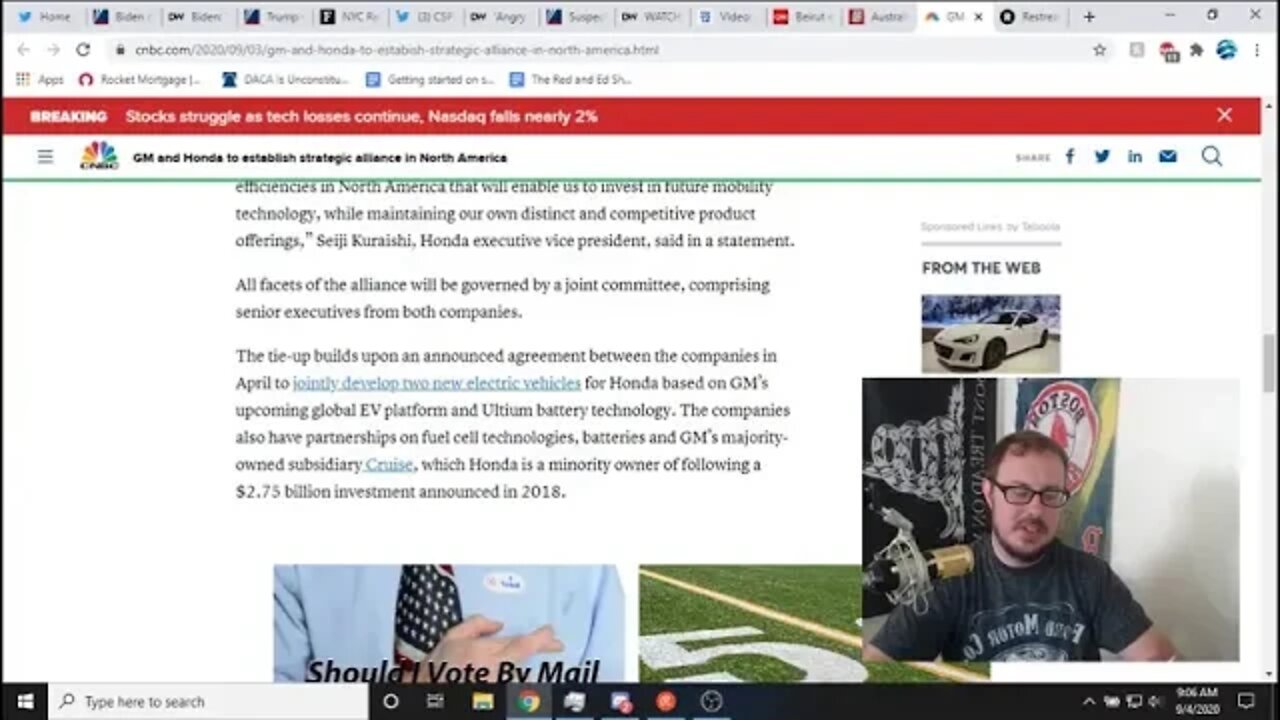Share the article on Twitter

[1102, 156]
